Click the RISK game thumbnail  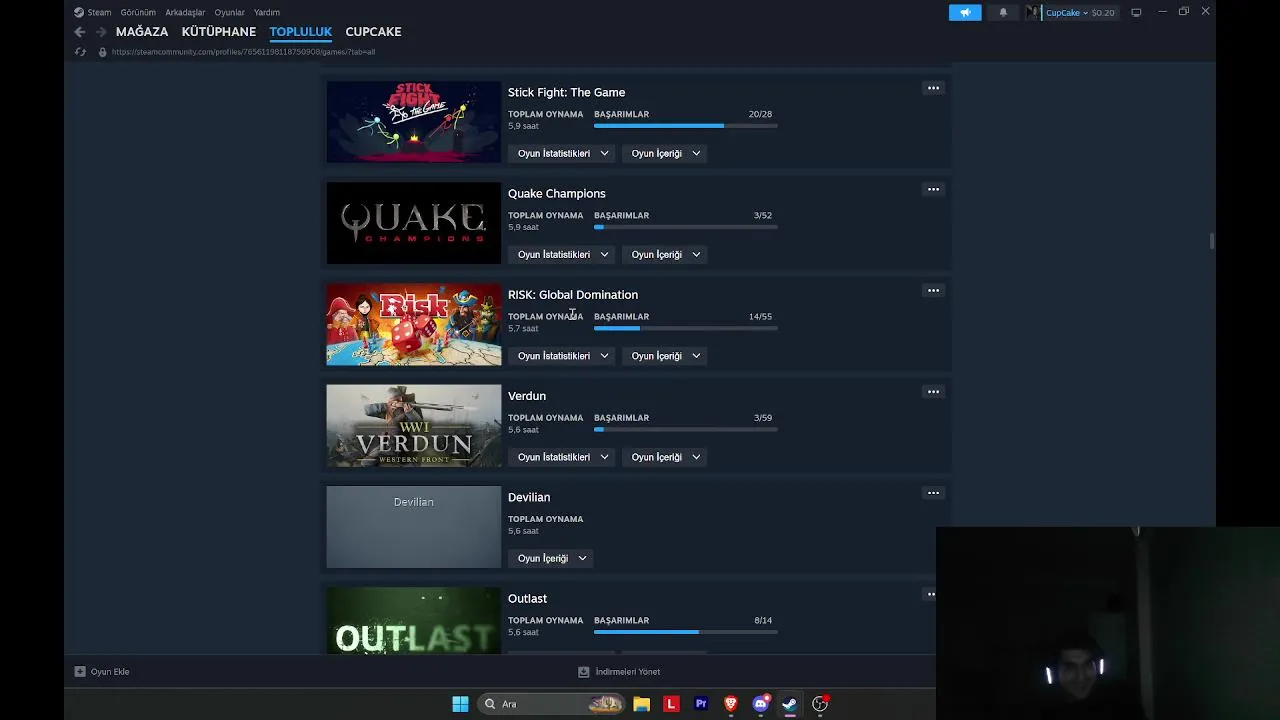413,325
